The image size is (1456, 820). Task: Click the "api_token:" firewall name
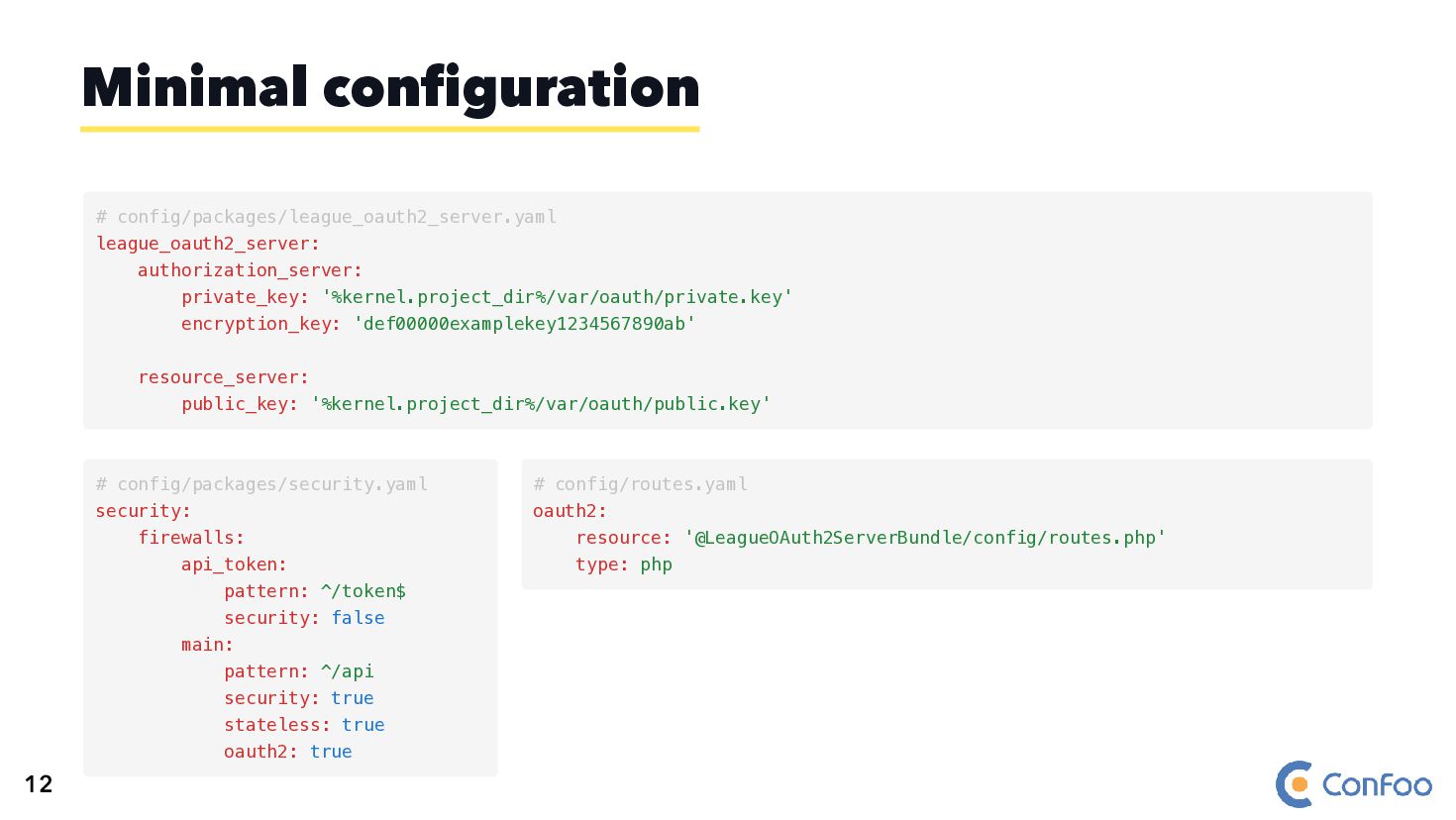pyautogui.click(x=234, y=564)
